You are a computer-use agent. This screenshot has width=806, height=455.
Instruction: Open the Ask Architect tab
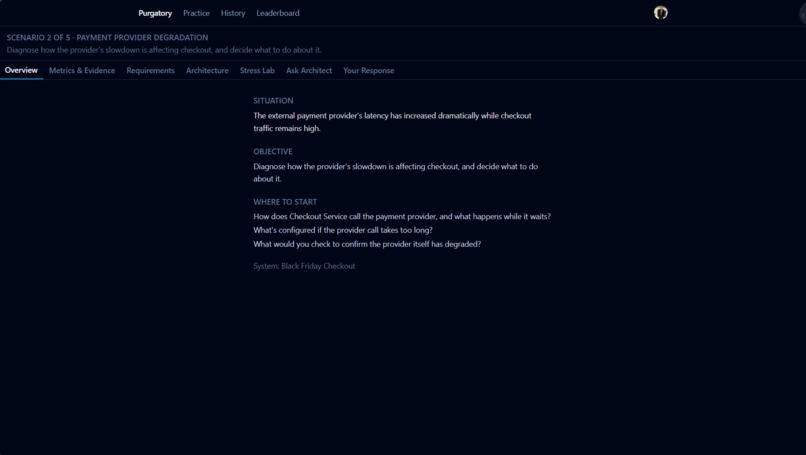point(308,70)
